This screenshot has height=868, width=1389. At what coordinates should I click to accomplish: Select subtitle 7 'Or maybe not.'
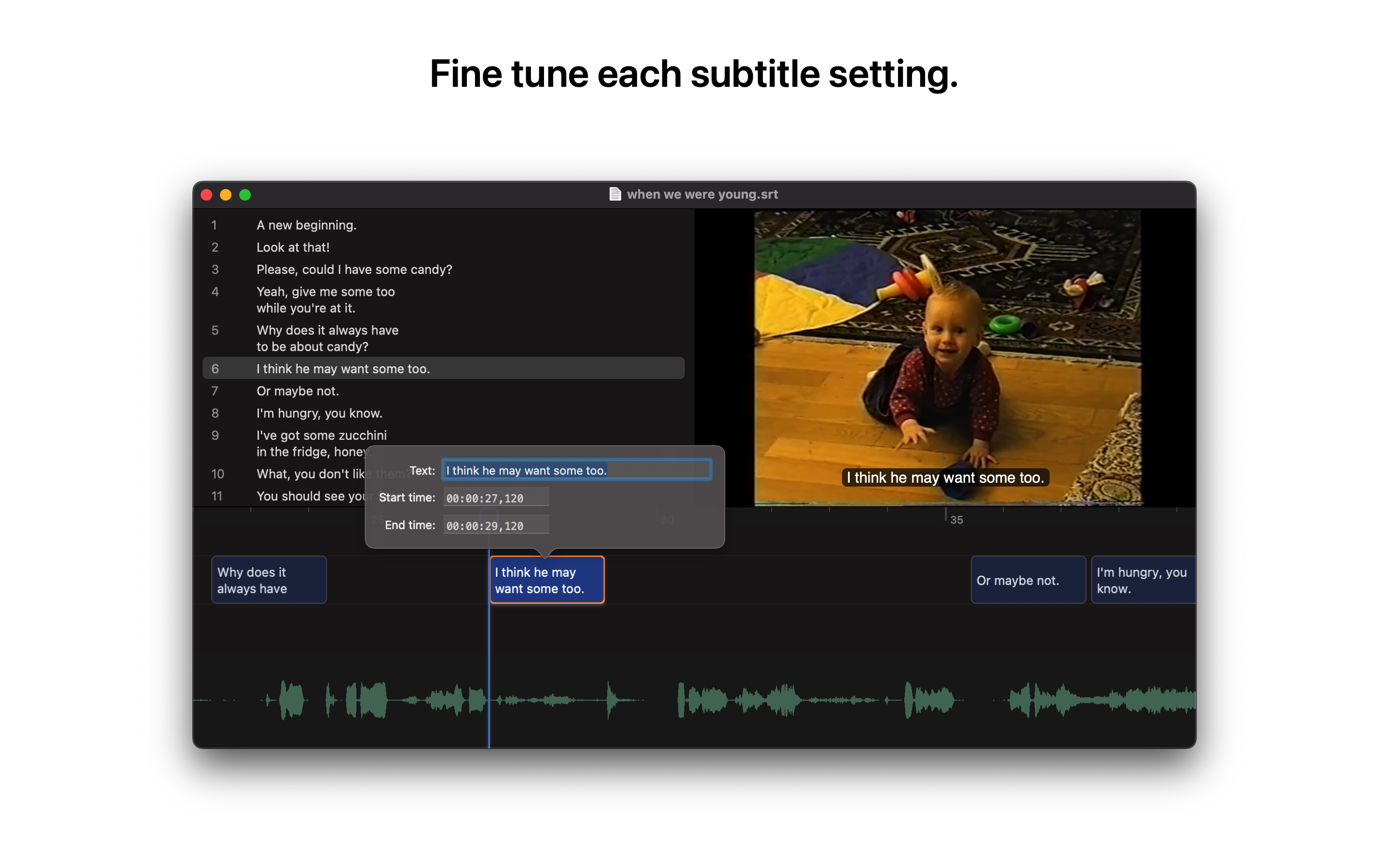pyautogui.click(x=297, y=391)
